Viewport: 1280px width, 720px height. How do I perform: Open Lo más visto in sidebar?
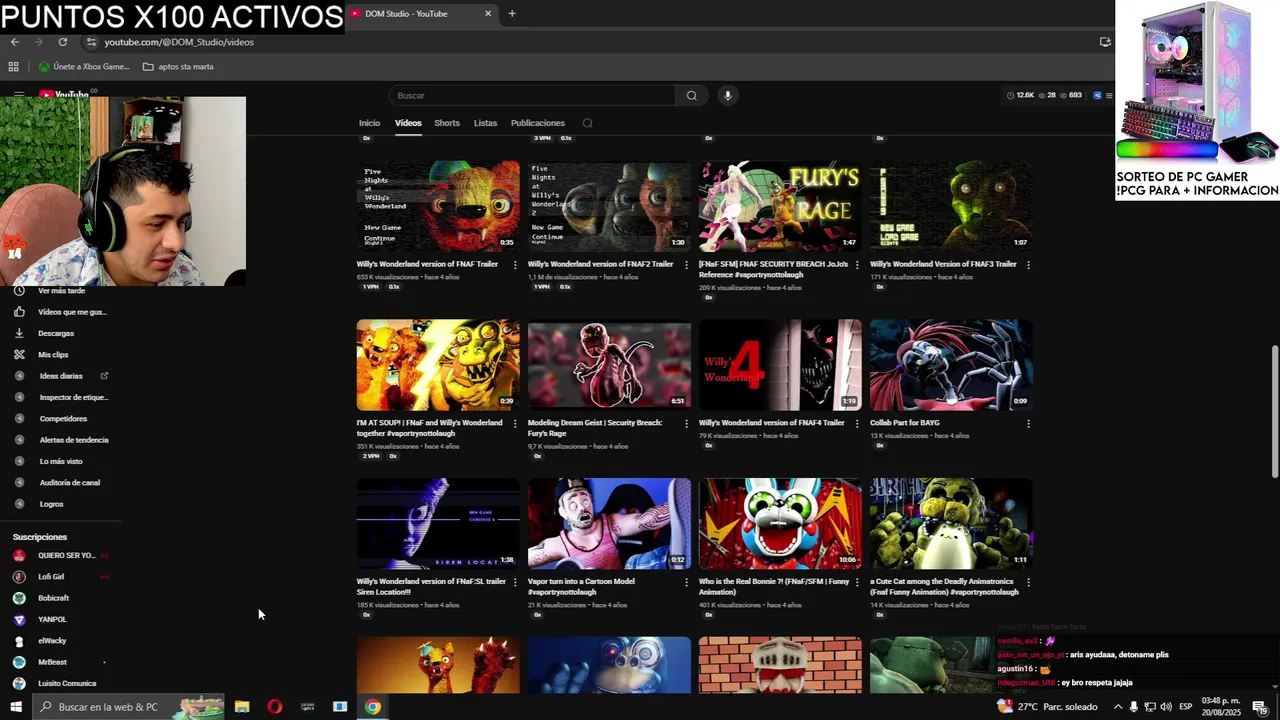(x=61, y=462)
